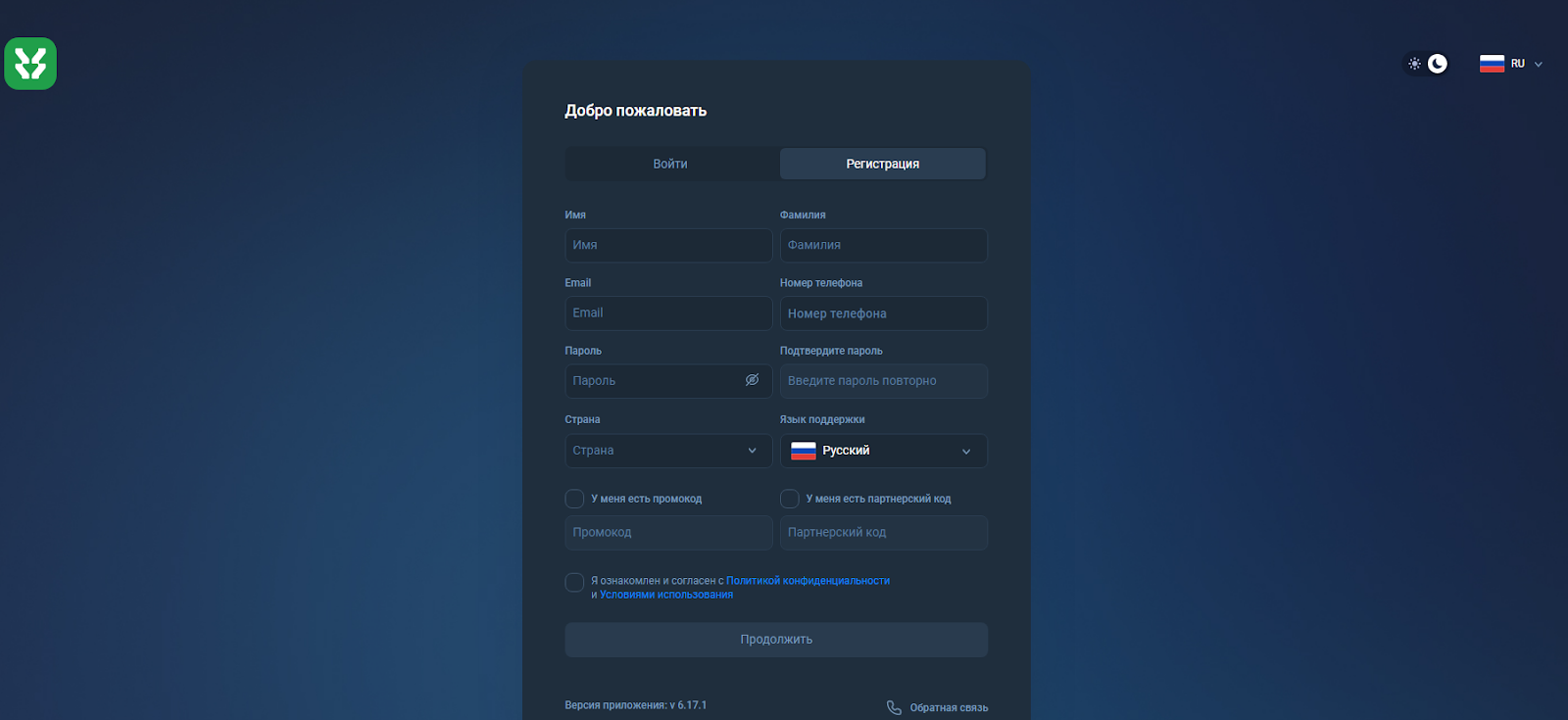
Task: Click the Номер телефона input field
Action: (883, 313)
